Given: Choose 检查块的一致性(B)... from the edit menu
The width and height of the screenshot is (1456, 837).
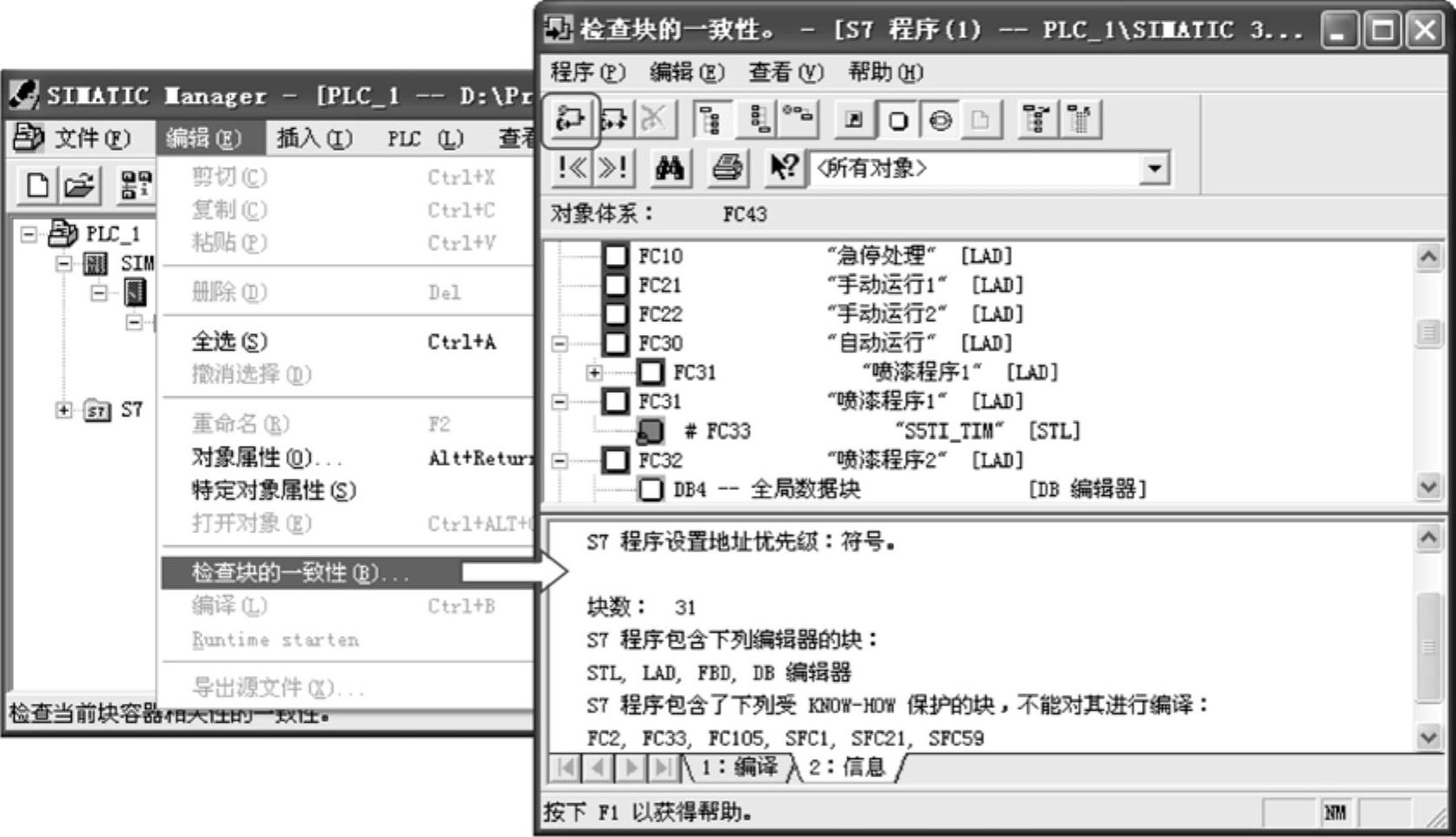Looking at the screenshot, I should click(x=346, y=573).
